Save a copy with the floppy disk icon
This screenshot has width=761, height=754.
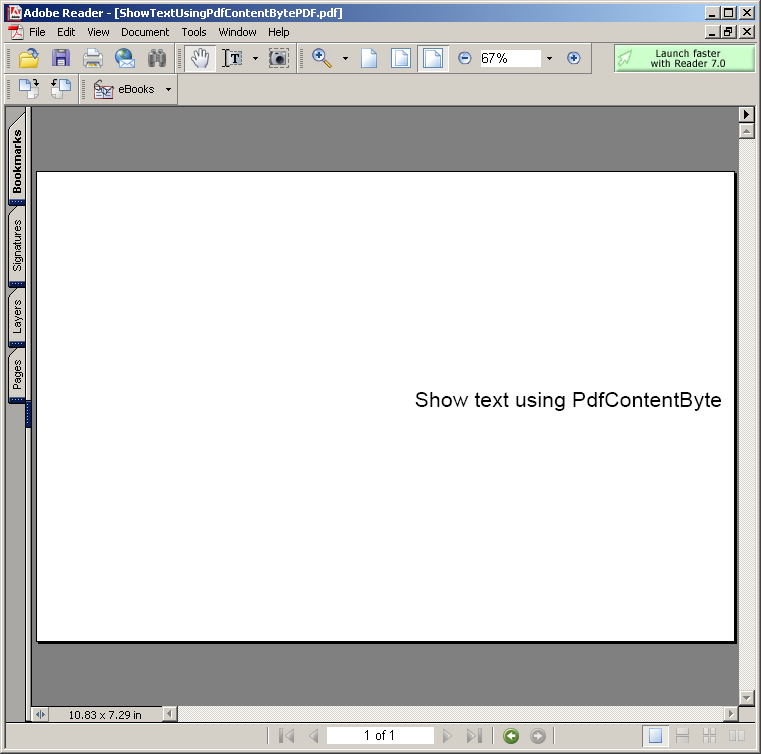point(61,58)
